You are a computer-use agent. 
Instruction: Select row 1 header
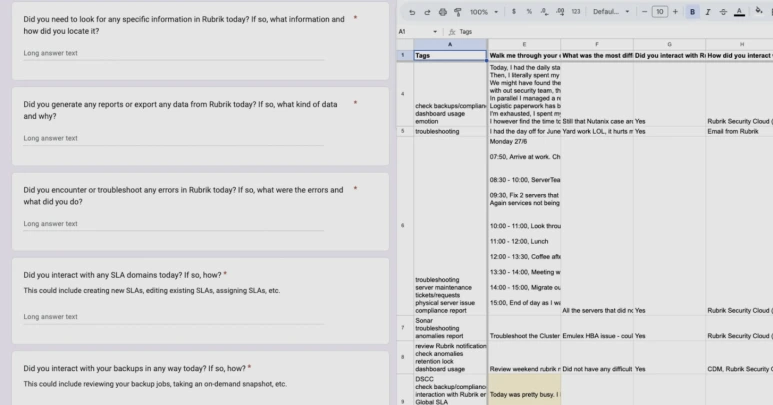tap(403, 55)
